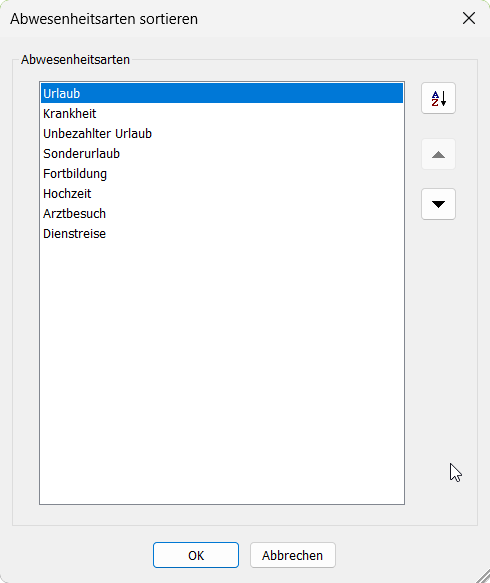The image size is (490, 583).
Task: Click the empty area of the list box
Action: pos(222,372)
